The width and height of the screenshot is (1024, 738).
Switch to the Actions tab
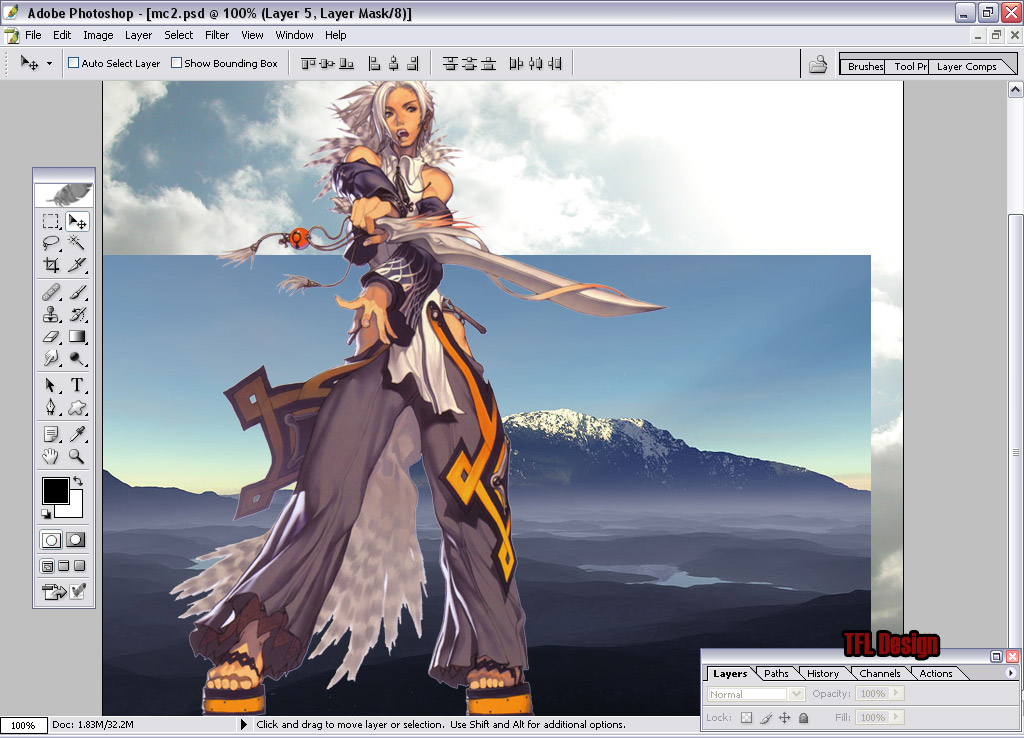(936, 673)
